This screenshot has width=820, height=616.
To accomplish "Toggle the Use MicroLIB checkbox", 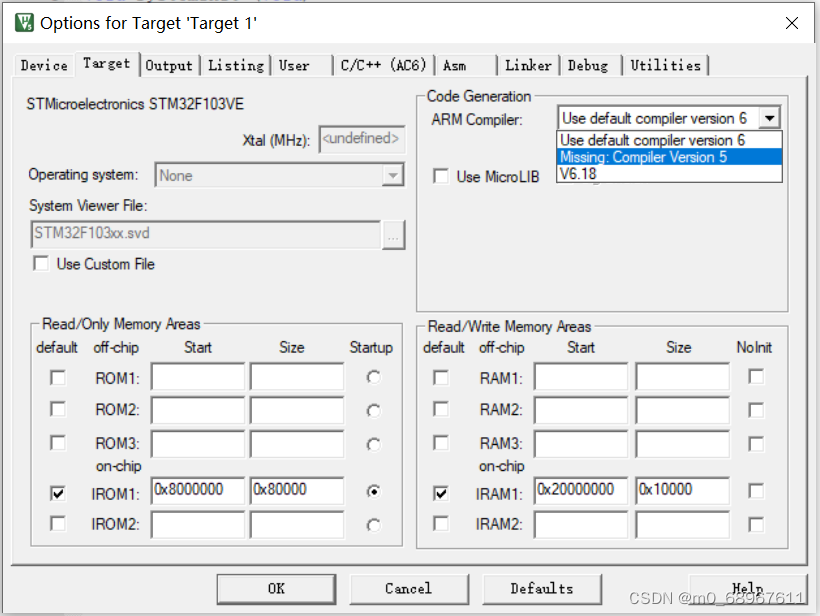I will coord(441,176).
